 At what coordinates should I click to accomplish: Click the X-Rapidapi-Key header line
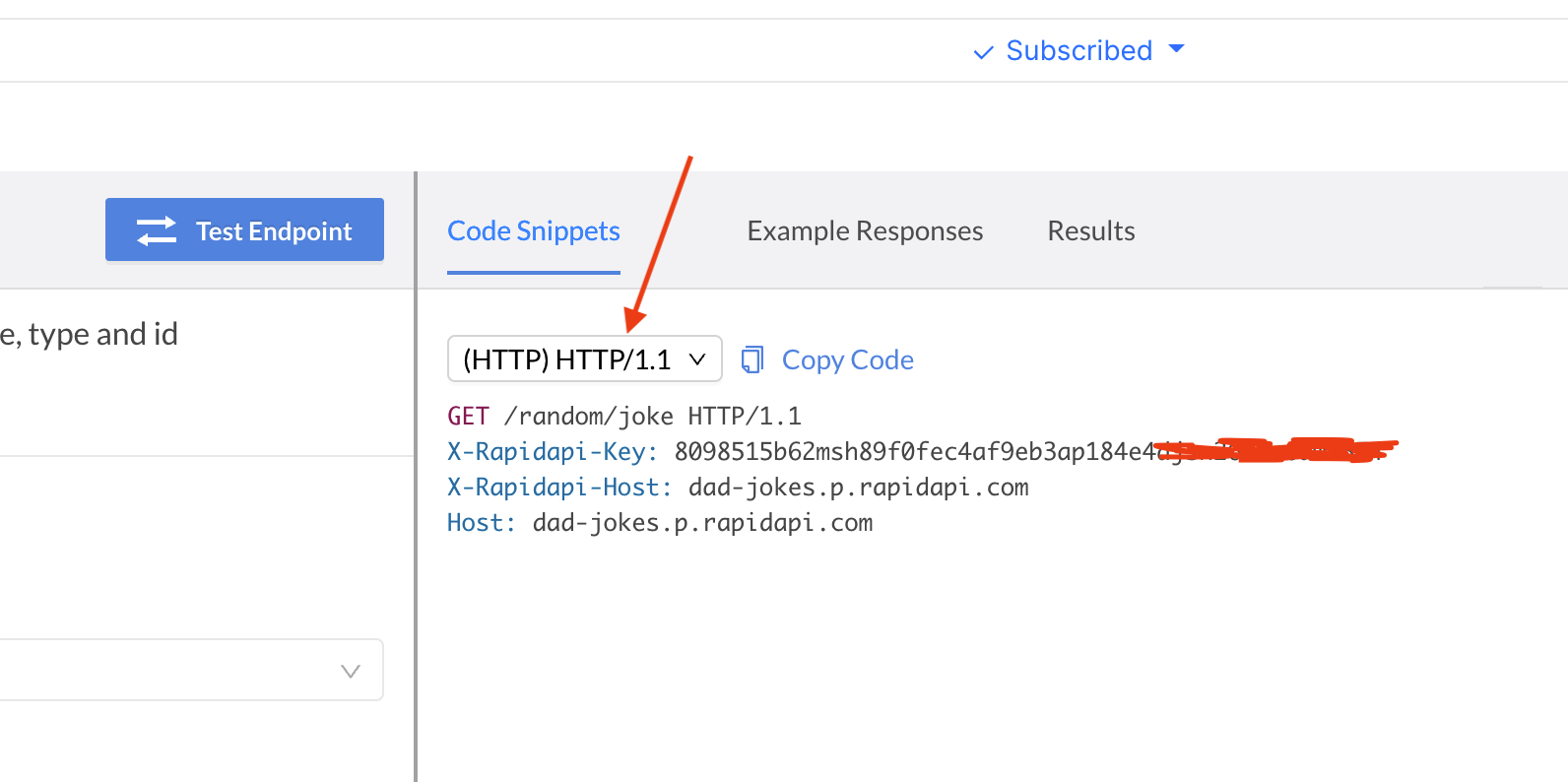(x=922, y=451)
